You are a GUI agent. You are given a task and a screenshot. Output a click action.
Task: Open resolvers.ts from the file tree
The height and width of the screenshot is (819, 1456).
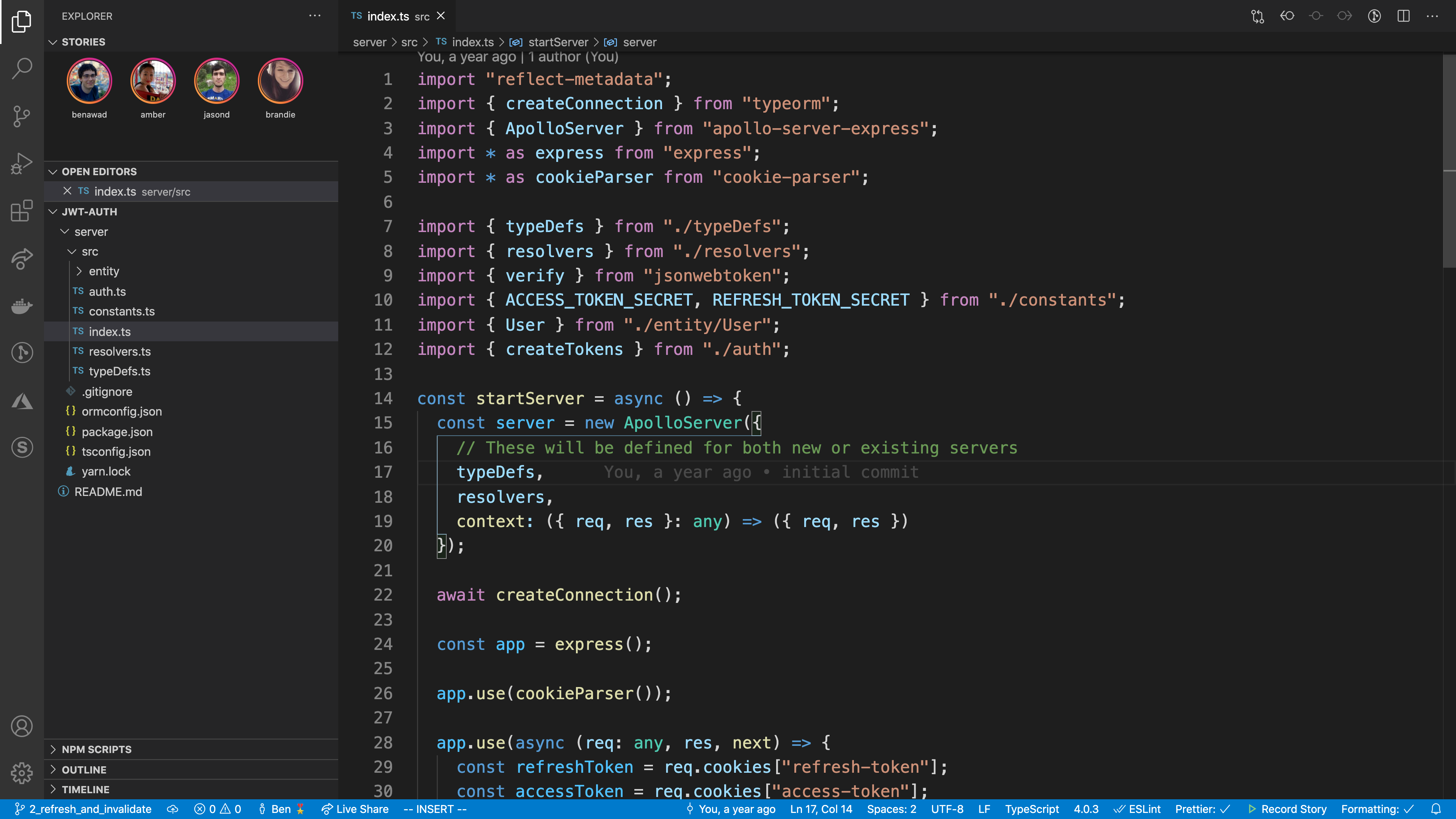point(119,351)
